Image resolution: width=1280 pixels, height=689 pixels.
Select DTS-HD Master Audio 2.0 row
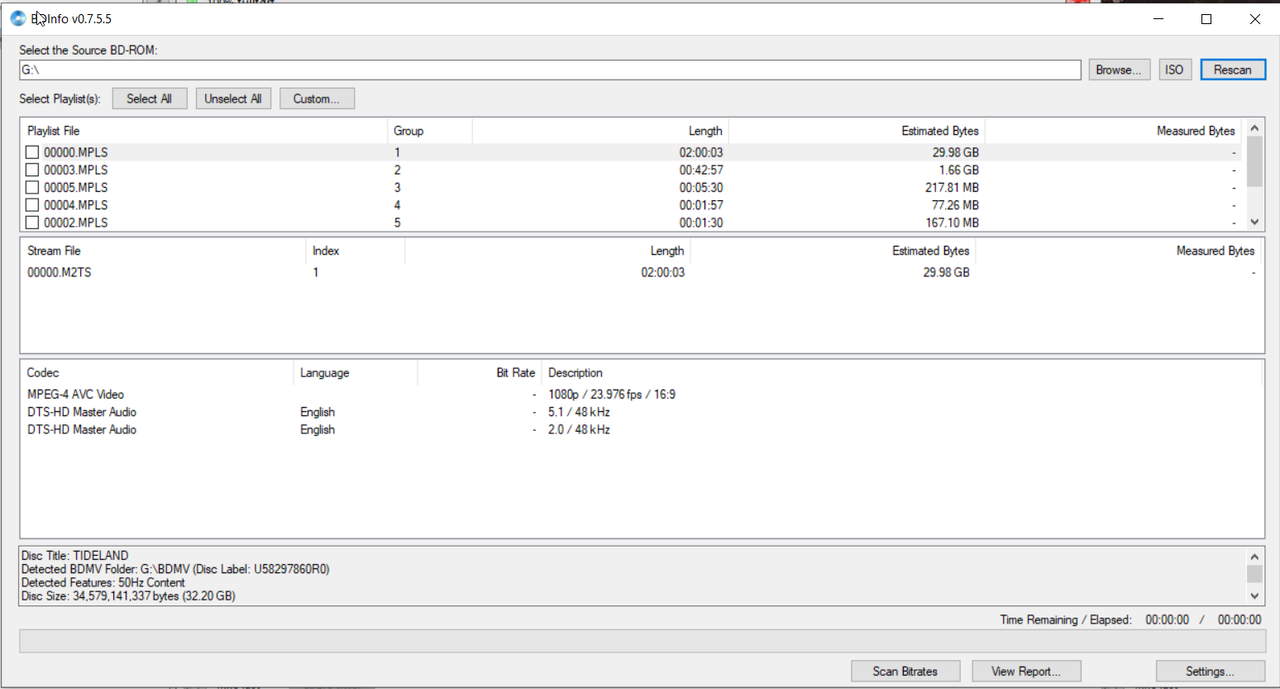[x=641, y=430]
